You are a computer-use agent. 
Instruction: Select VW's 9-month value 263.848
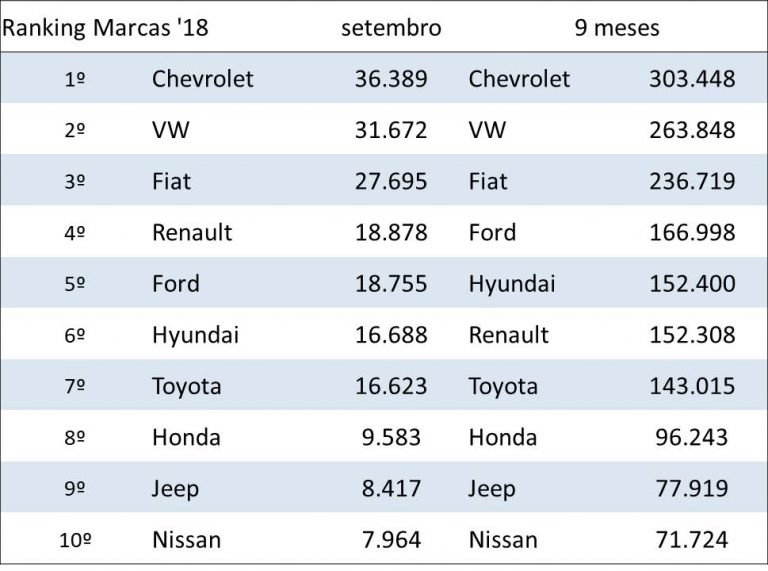(x=692, y=130)
